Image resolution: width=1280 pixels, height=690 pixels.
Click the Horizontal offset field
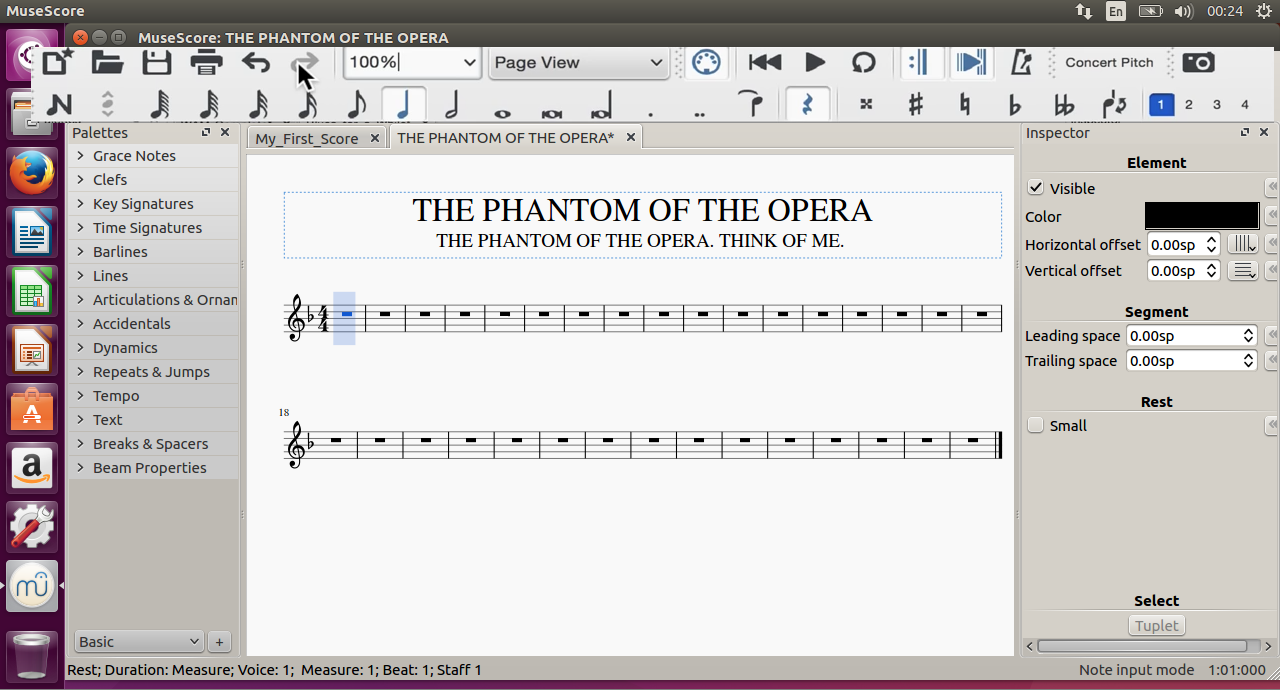coord(1183,244)
